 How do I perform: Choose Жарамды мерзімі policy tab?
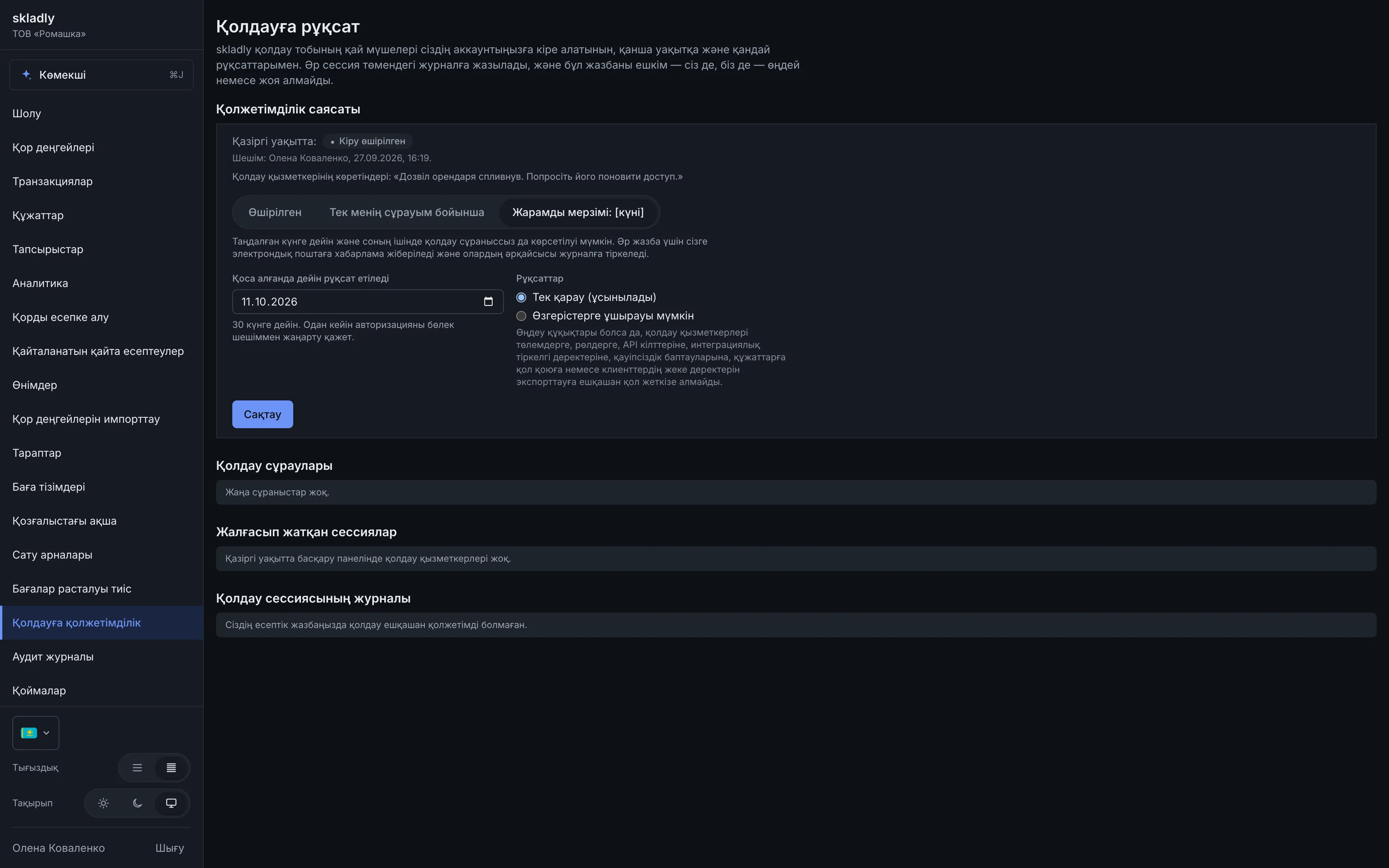pyautogui.click(x=578, y=213)
